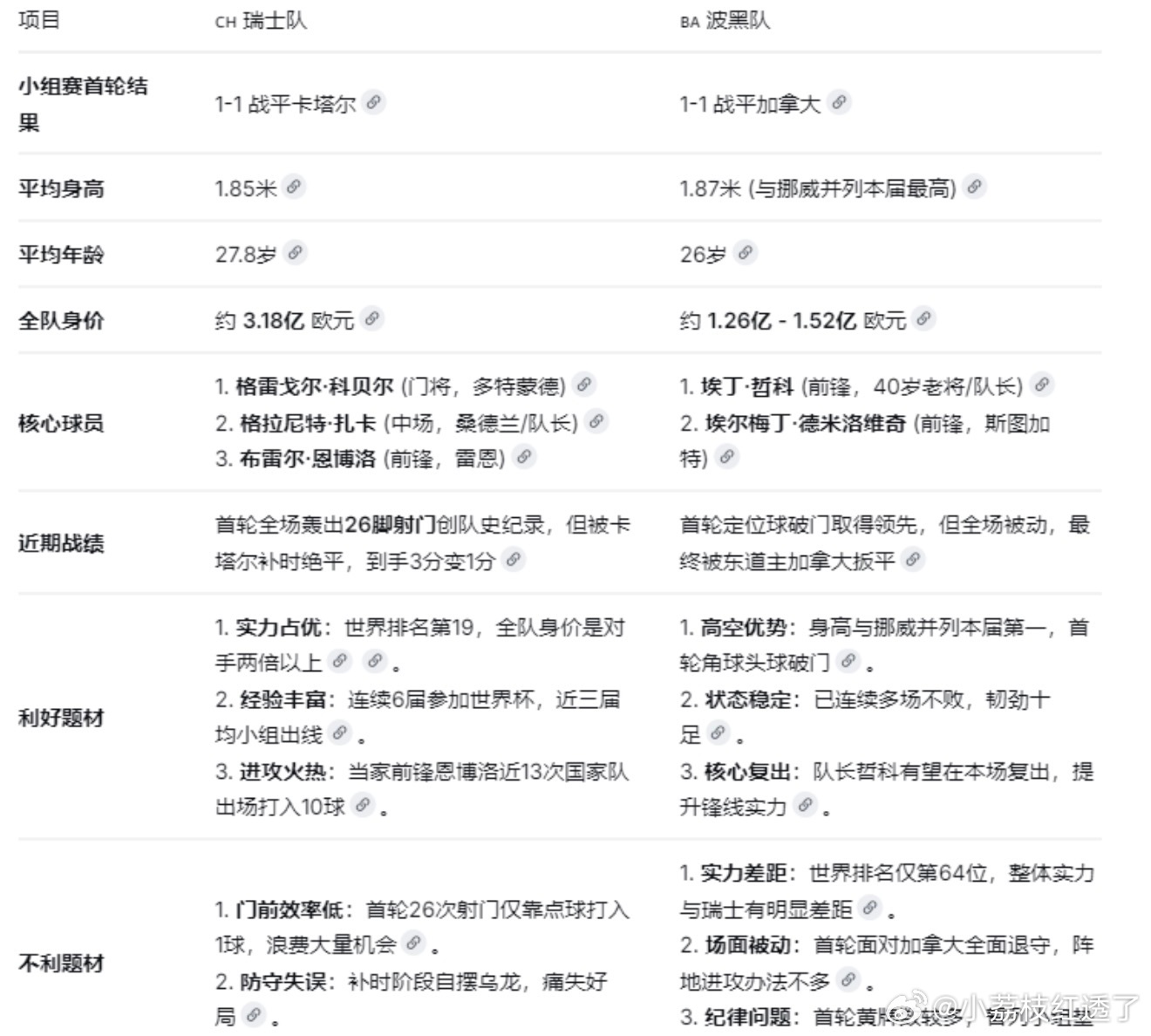
Task: Click the bold heading 实力占优
Action: (x=279, y=627)
